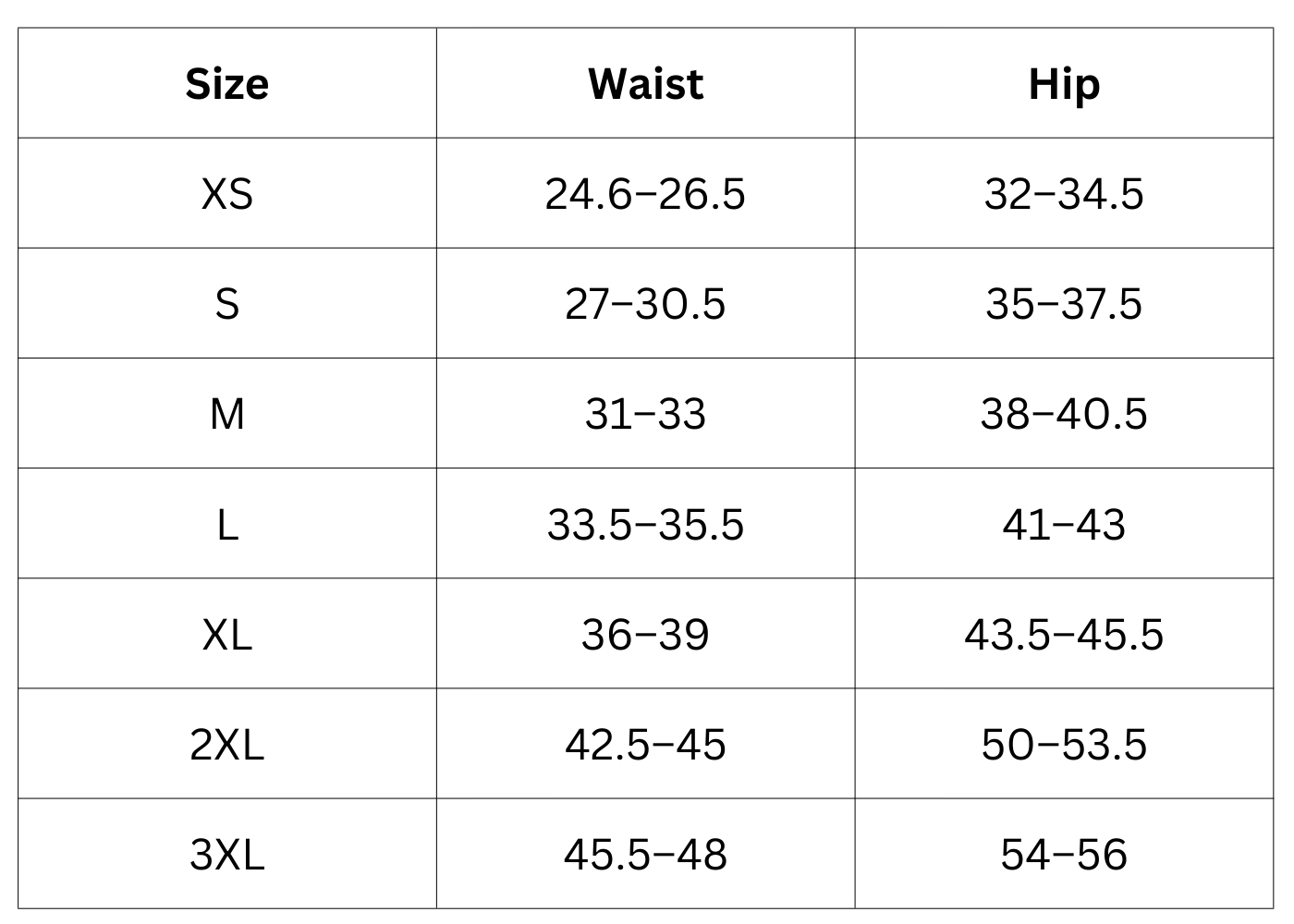Viewport: 1294px width, 924px height.
Task: Click the Size column header
Action: pyautogui.click(x=227, y=84)
